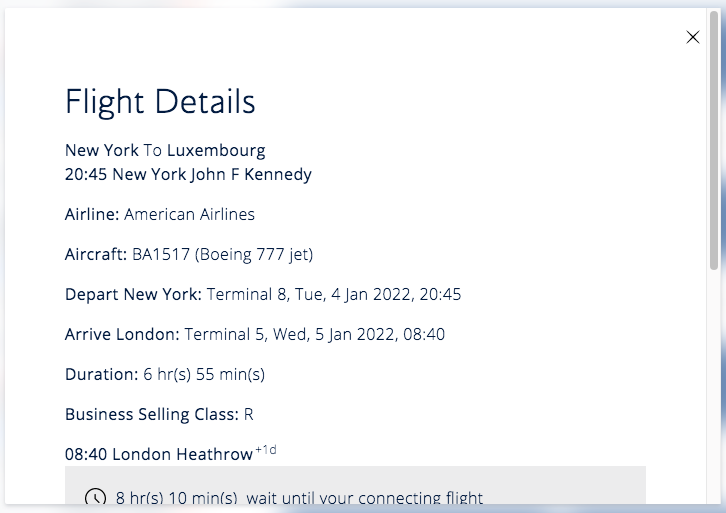Click the clock icon beside connection wait
This screenshot has height=513, width=726.
point(94,497)
